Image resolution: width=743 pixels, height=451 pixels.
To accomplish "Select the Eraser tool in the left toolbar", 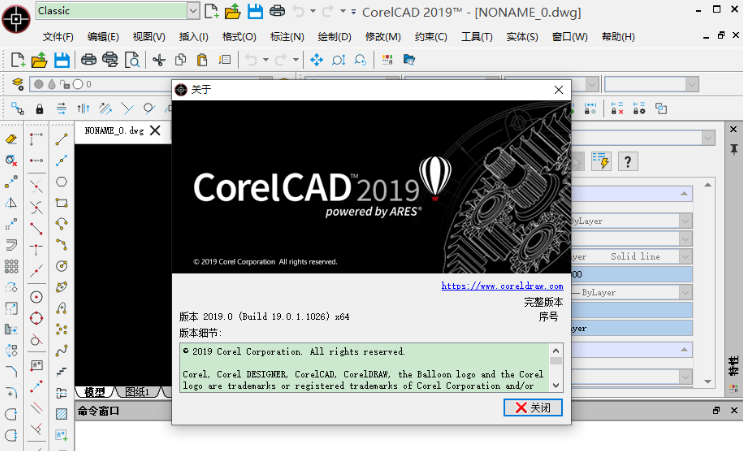I will (12, 139).
